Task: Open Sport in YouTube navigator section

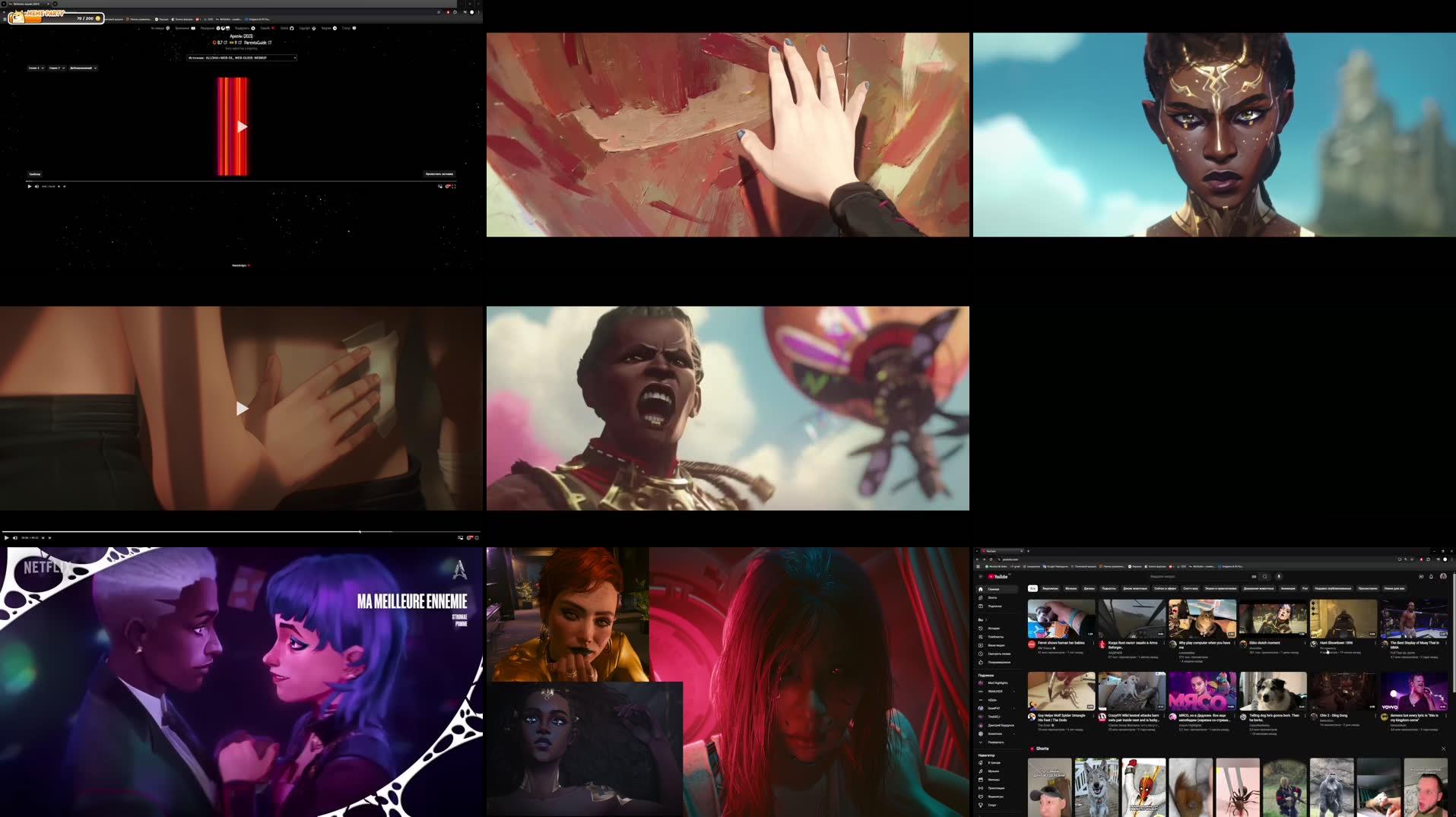Action: (x=998, y=805)
